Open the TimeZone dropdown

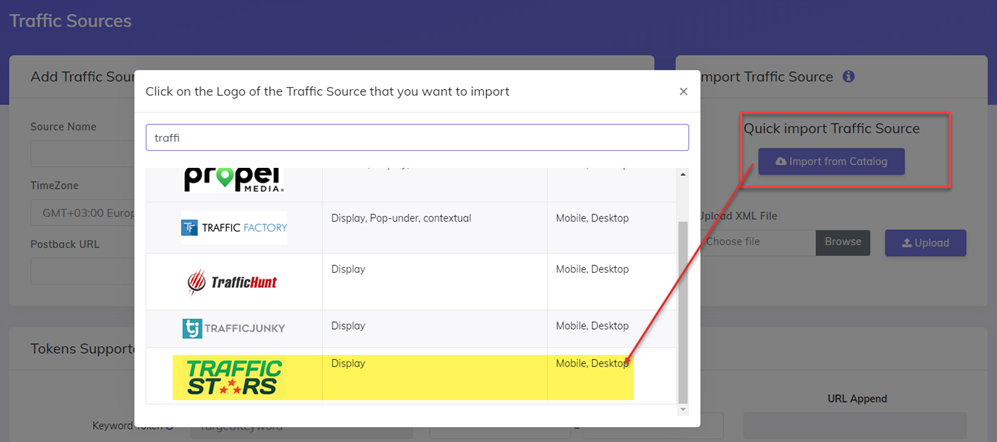coord(83,212)
